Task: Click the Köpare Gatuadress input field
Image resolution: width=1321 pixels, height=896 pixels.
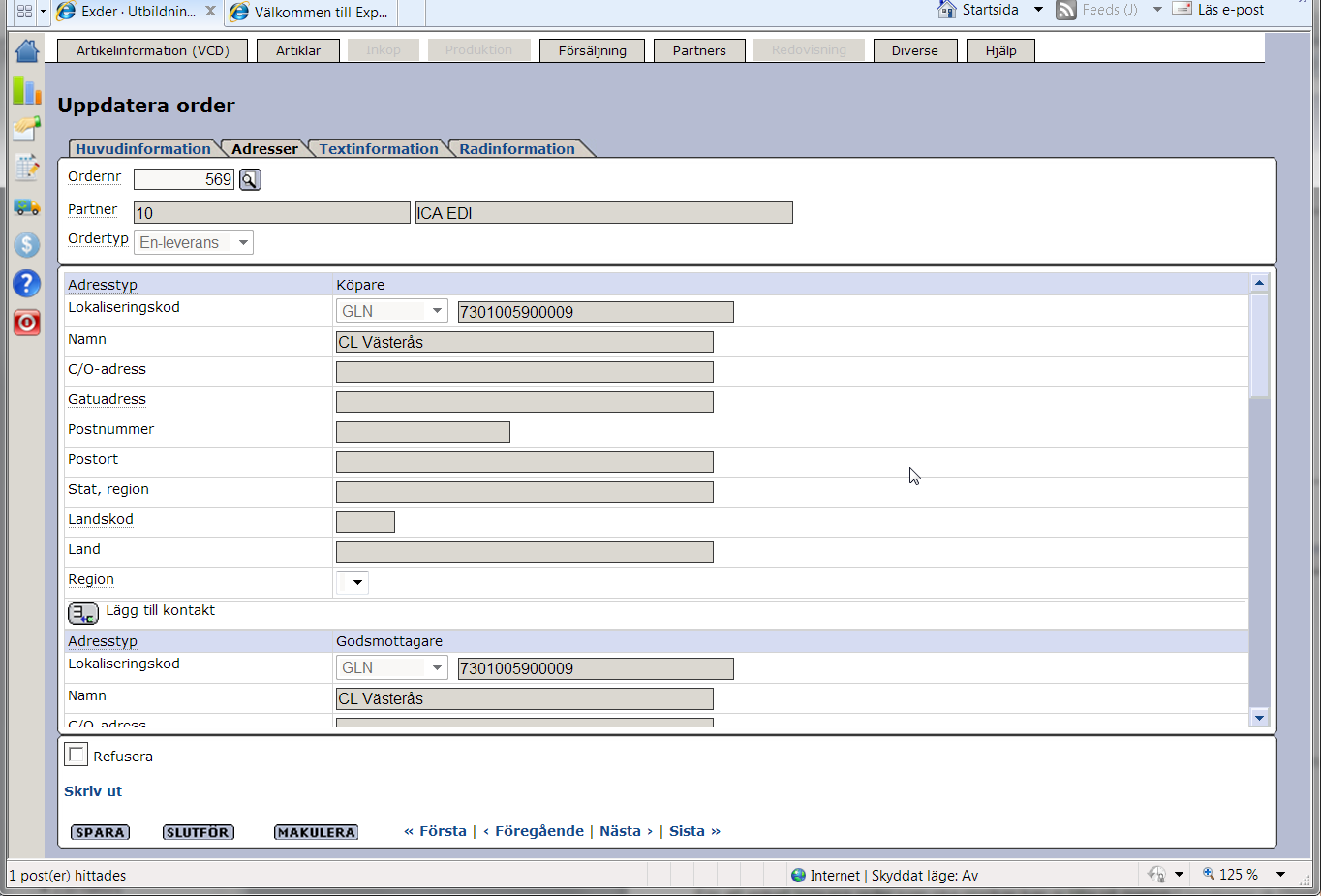Action: 525,402
